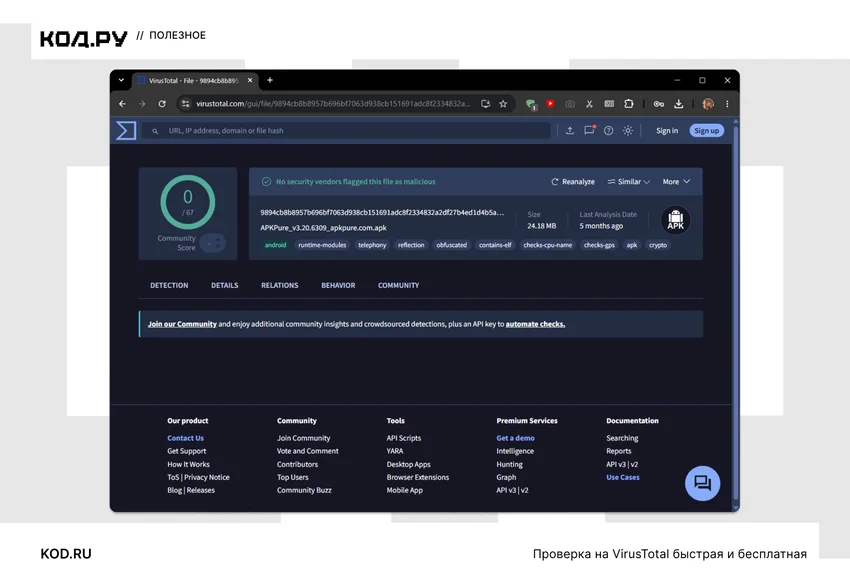
Task: Expand the More dropdown
Action: [x=676, y=182]
